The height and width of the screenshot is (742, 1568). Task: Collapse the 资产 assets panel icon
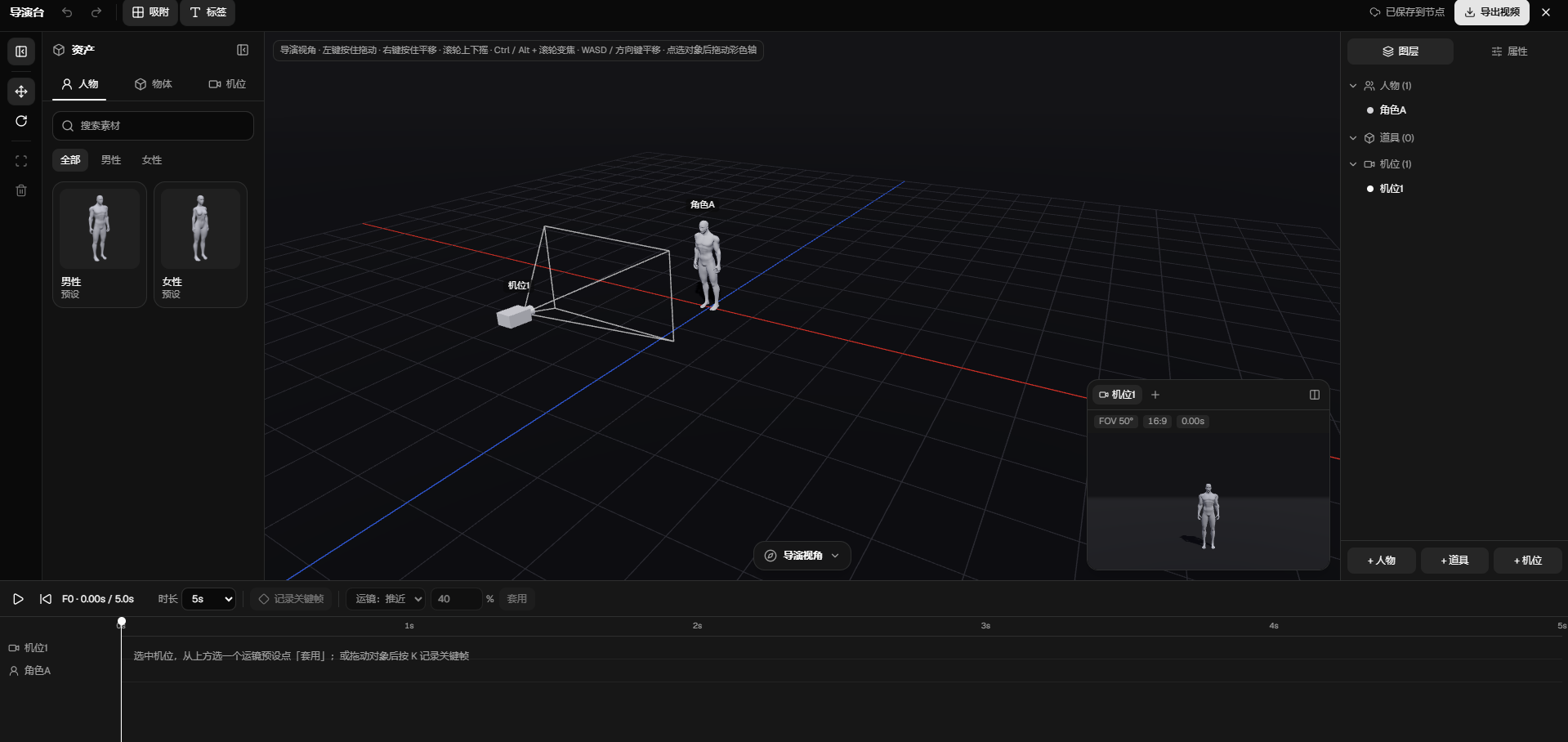point(243,50)
